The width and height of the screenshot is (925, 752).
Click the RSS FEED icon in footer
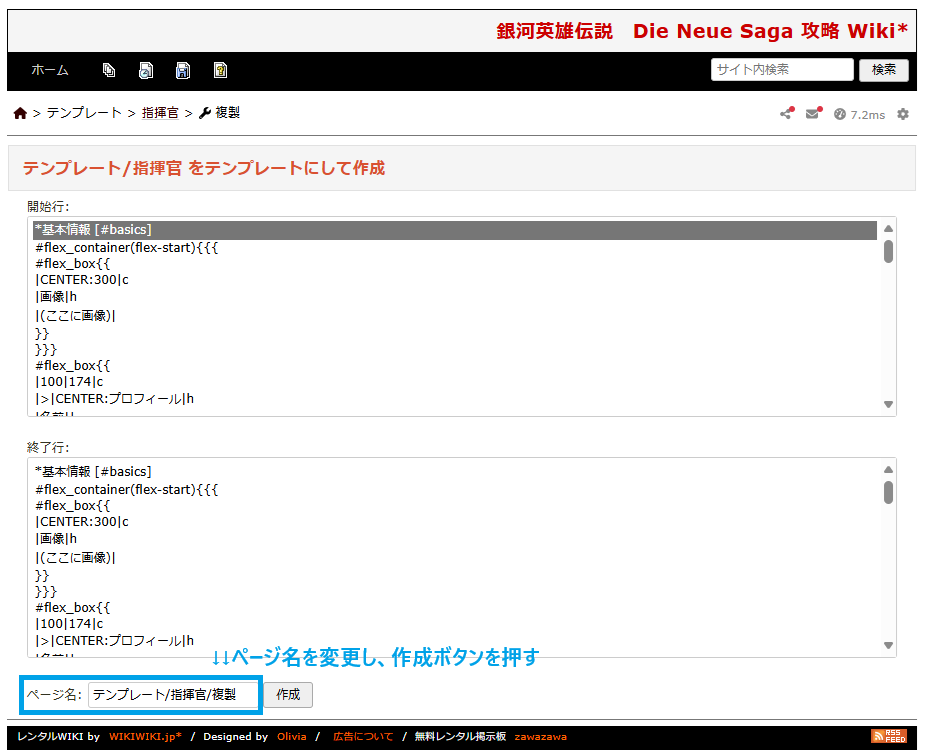tap(888, 735)
